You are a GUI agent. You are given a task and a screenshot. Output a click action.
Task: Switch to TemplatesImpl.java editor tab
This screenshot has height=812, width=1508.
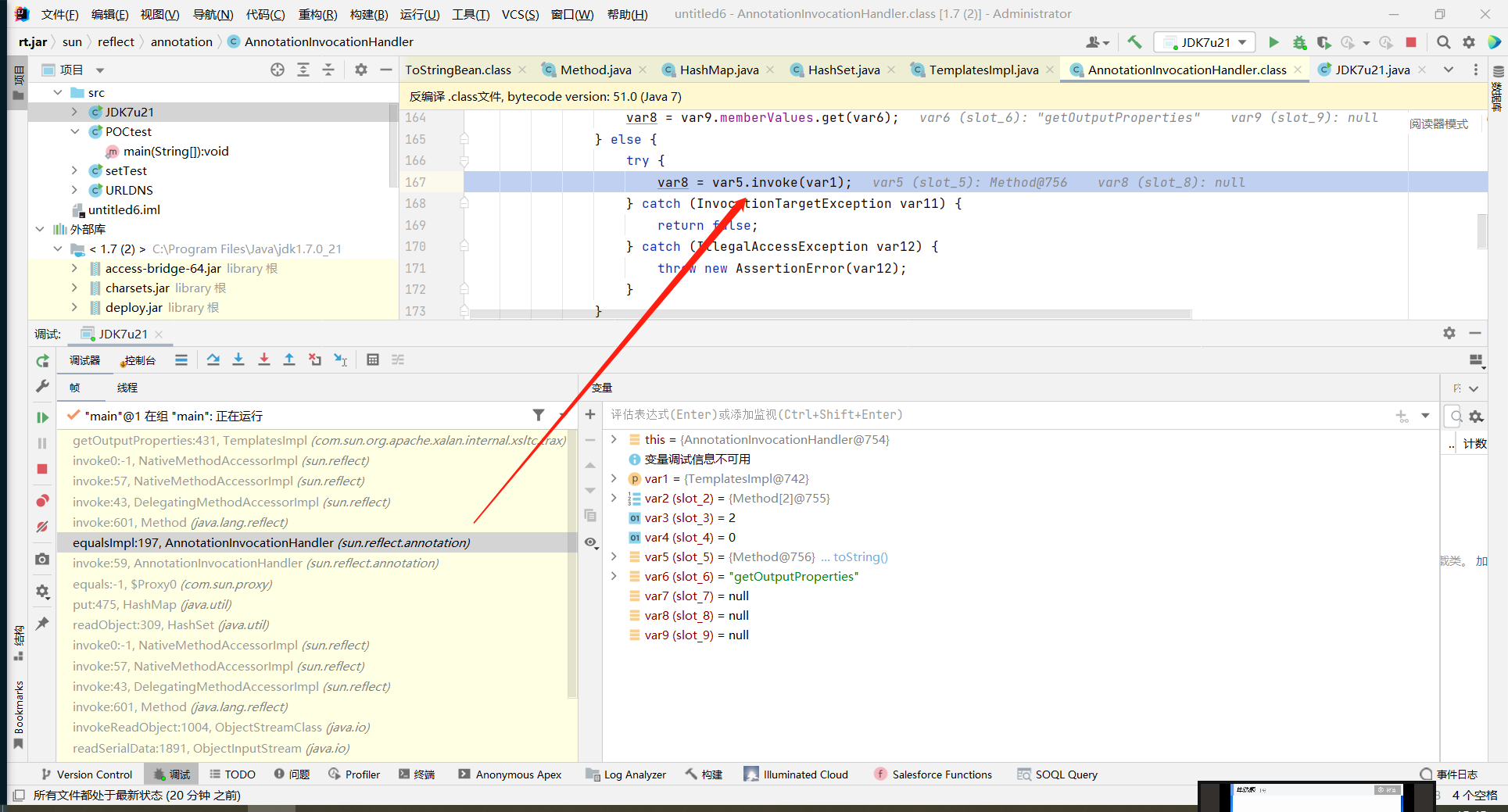point(983,70)
